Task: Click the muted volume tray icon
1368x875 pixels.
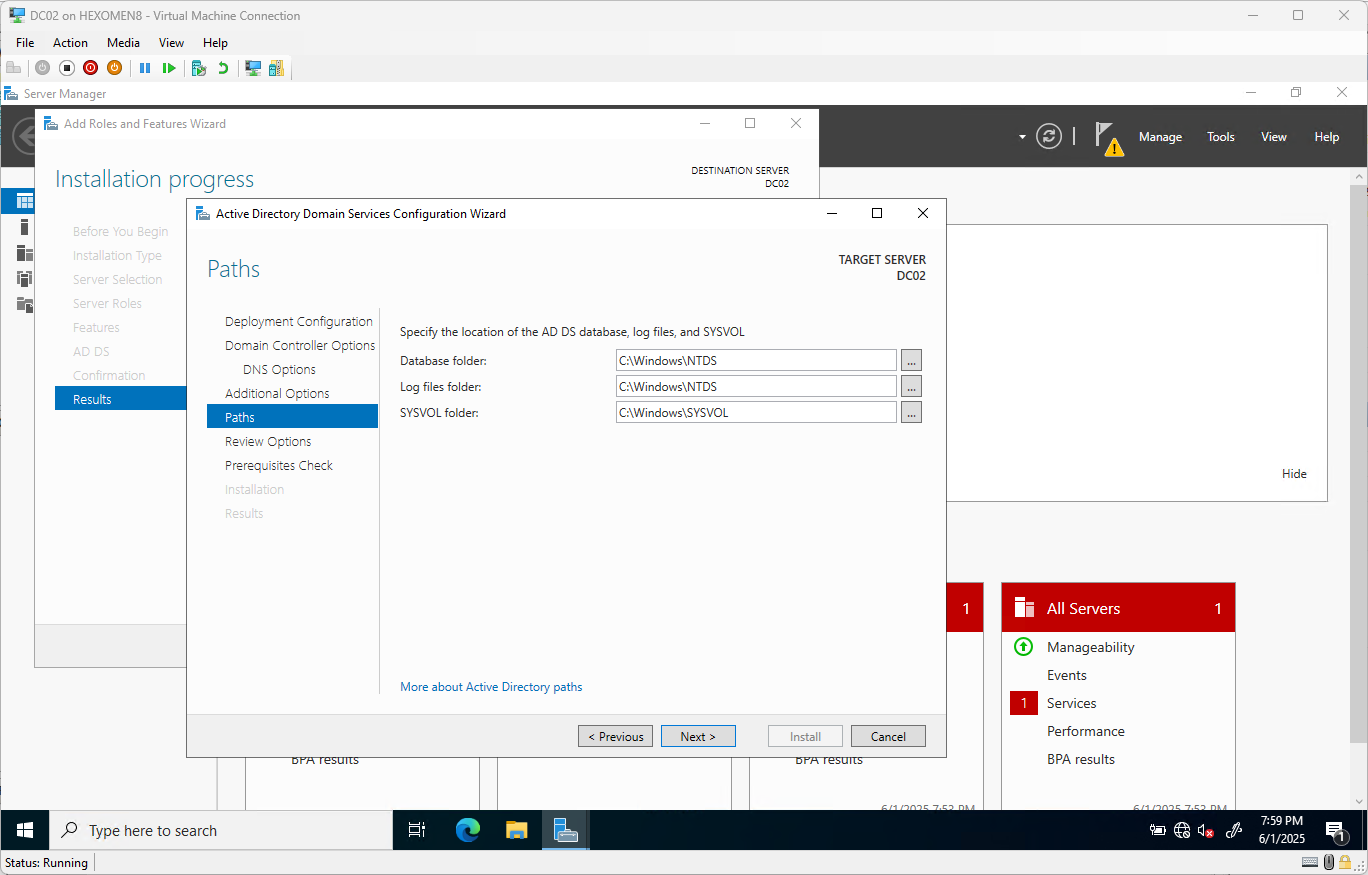Action: coord(1206,830)
